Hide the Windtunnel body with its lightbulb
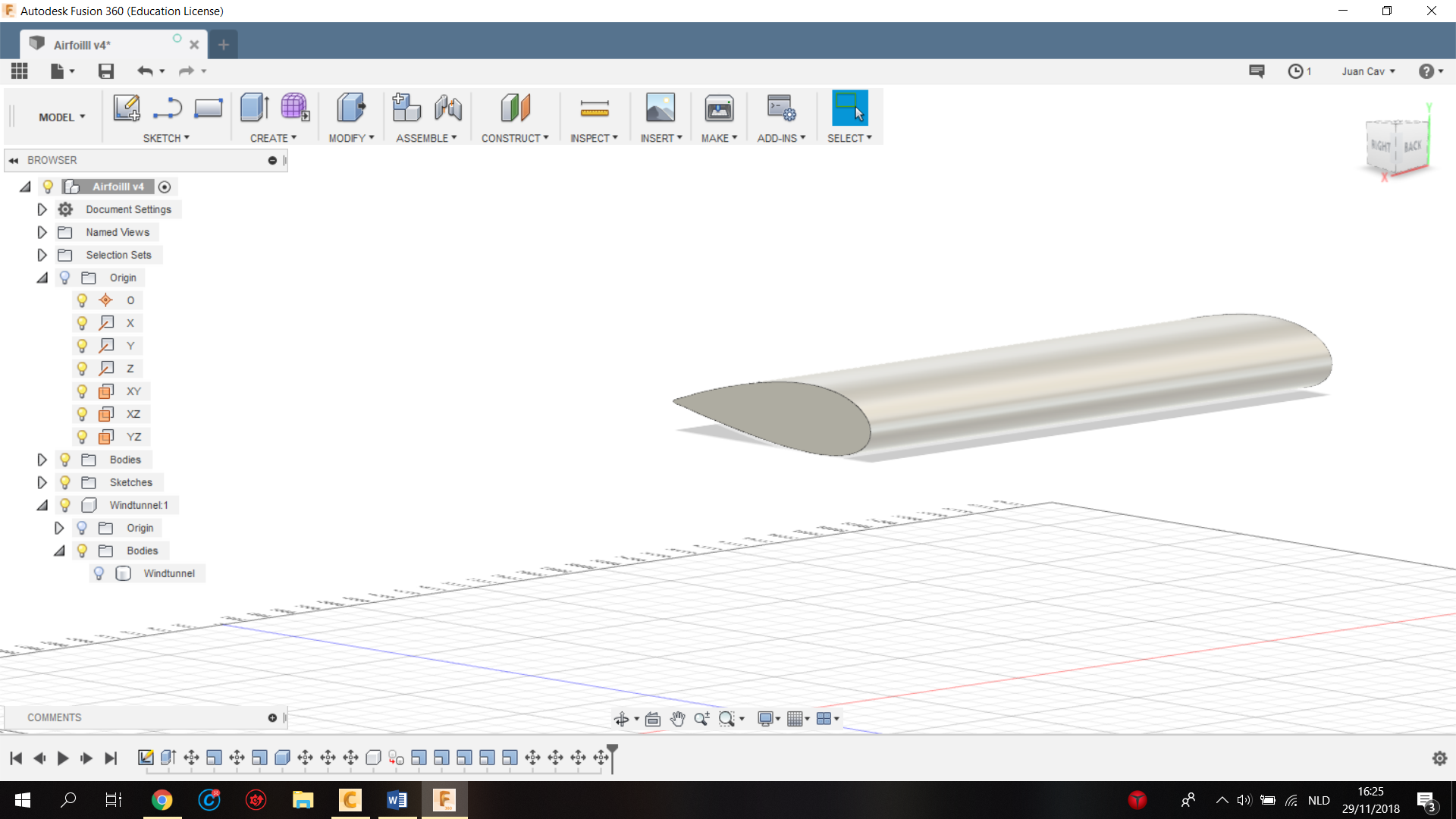The height and width of the screenshot is (819, 1456). [x=99, y=573]
